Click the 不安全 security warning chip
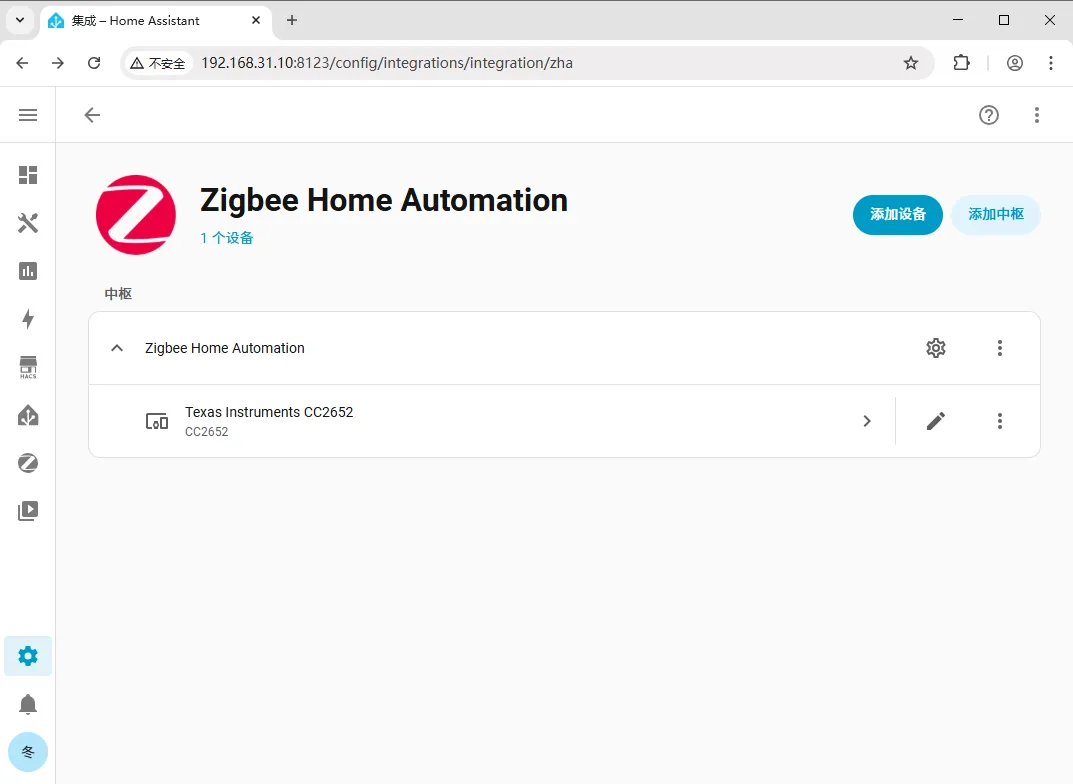The height and width of the screenshot is (784, 1073). (x=158, y=63)
